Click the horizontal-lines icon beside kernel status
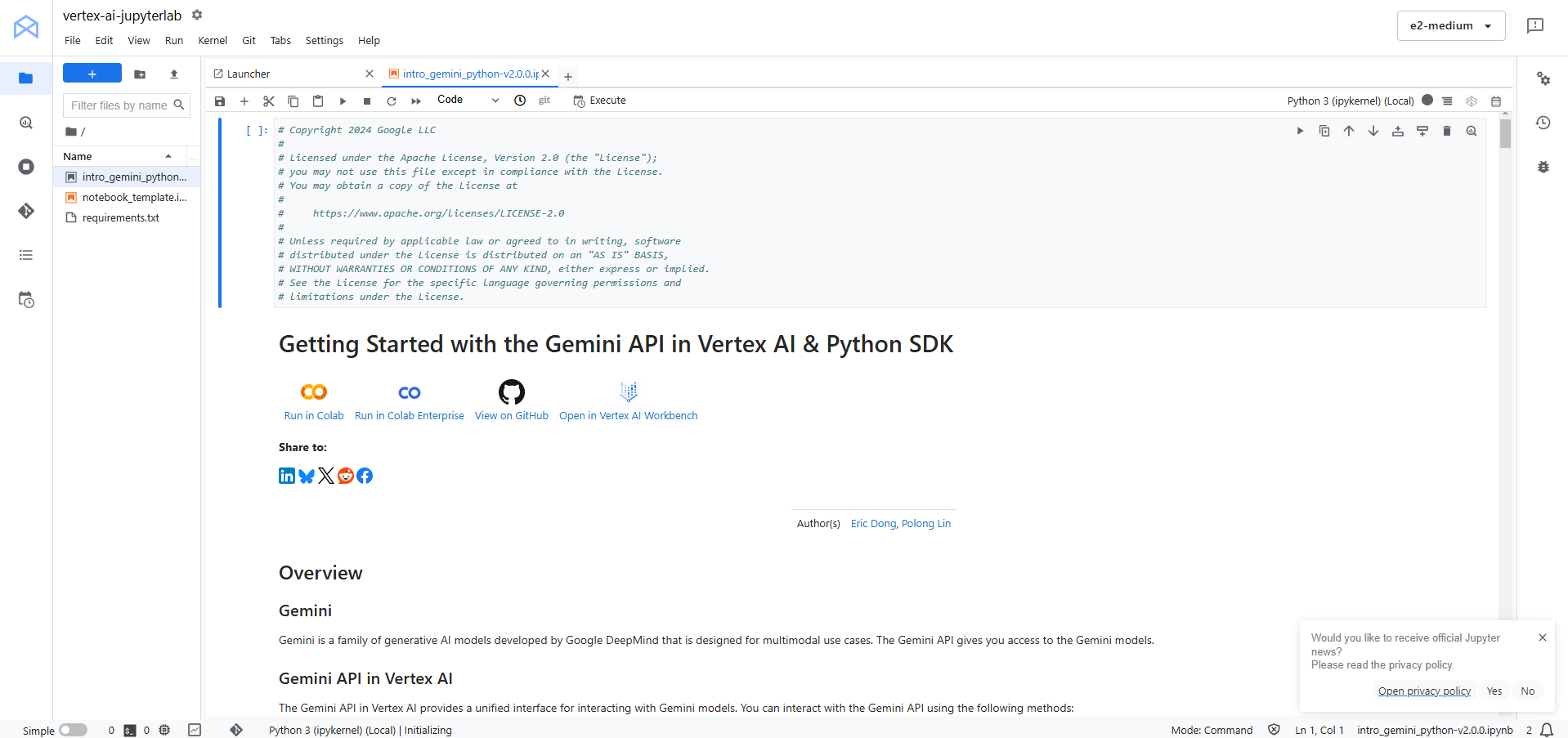Screen dimensions: 1568x738 click(x=1448, y=101)
